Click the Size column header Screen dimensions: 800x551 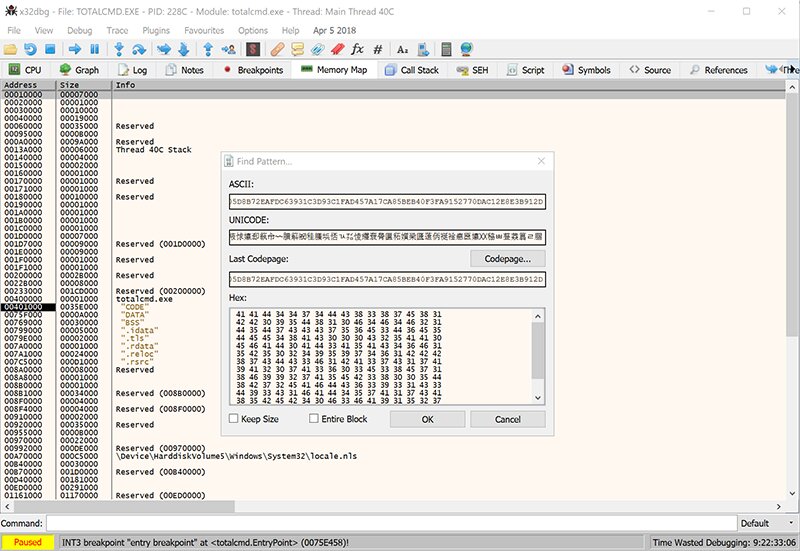83,85
